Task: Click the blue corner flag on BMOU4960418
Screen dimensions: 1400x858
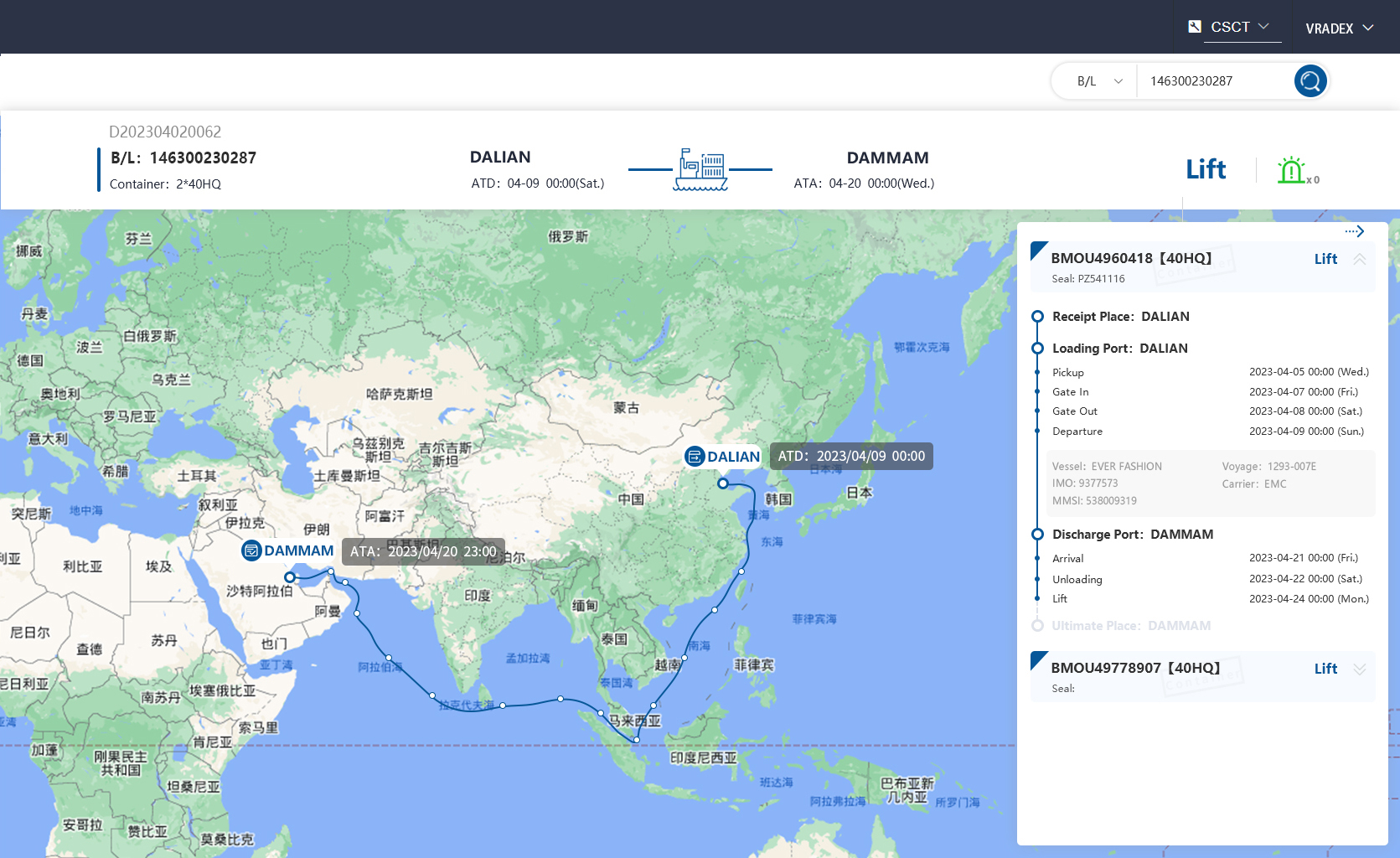Action: pos(1039,250)
